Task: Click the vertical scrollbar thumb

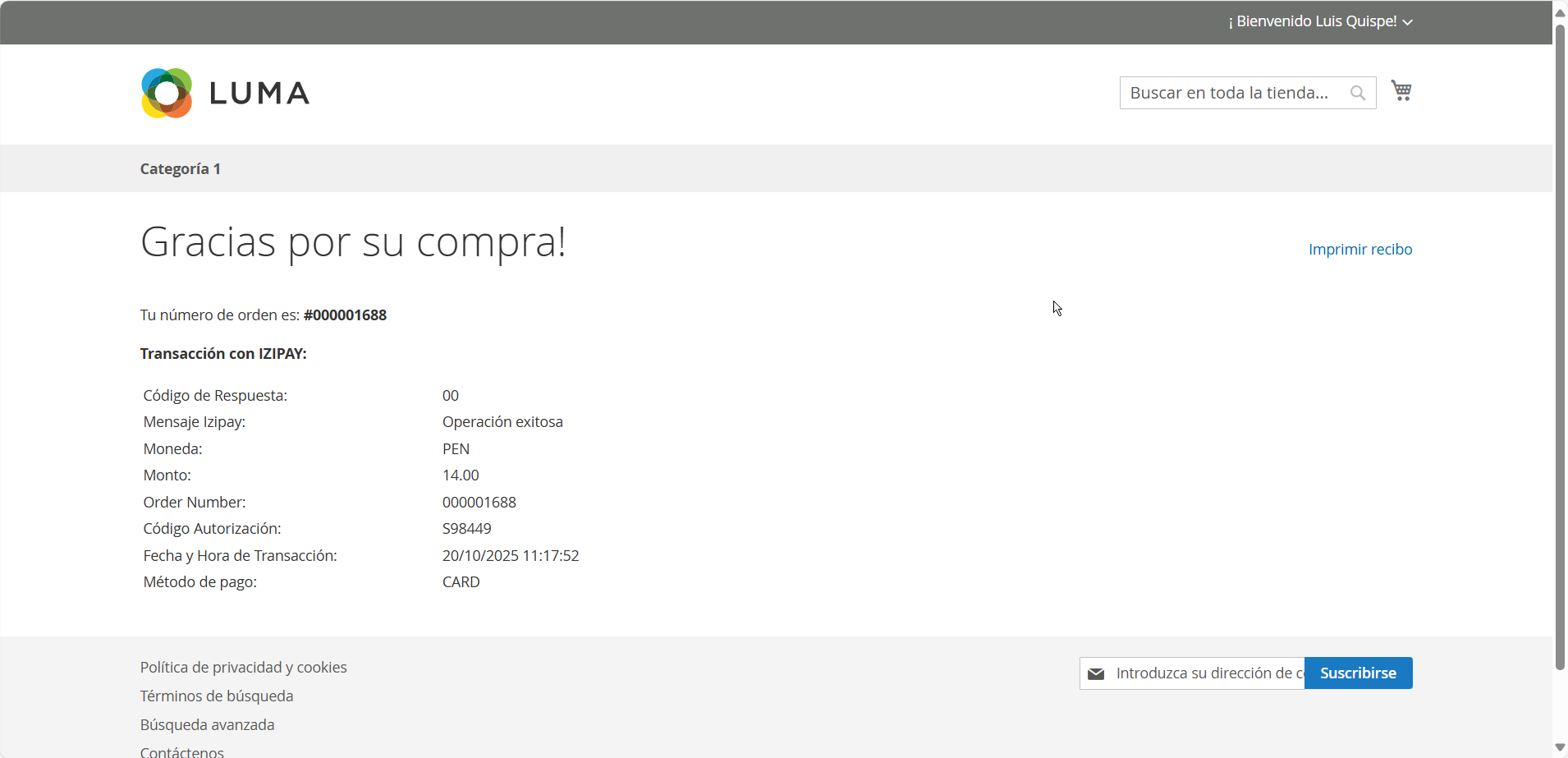Action: [1560, 345]
